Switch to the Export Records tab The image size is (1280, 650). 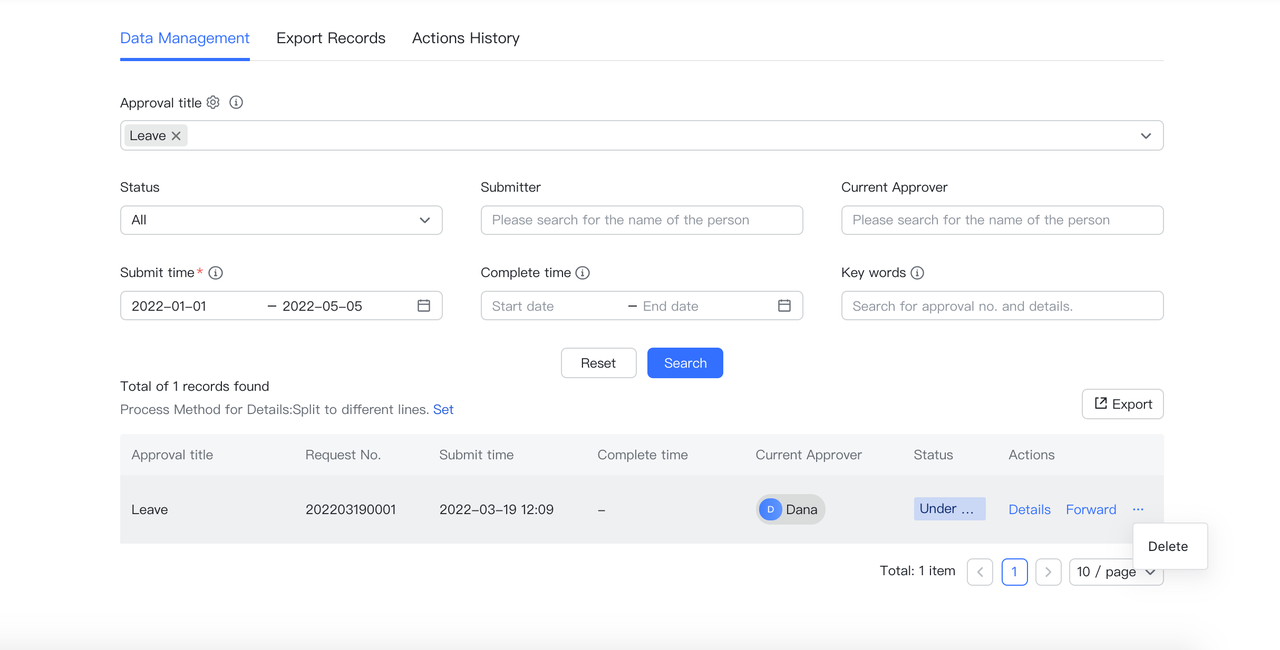coord(330,38)
